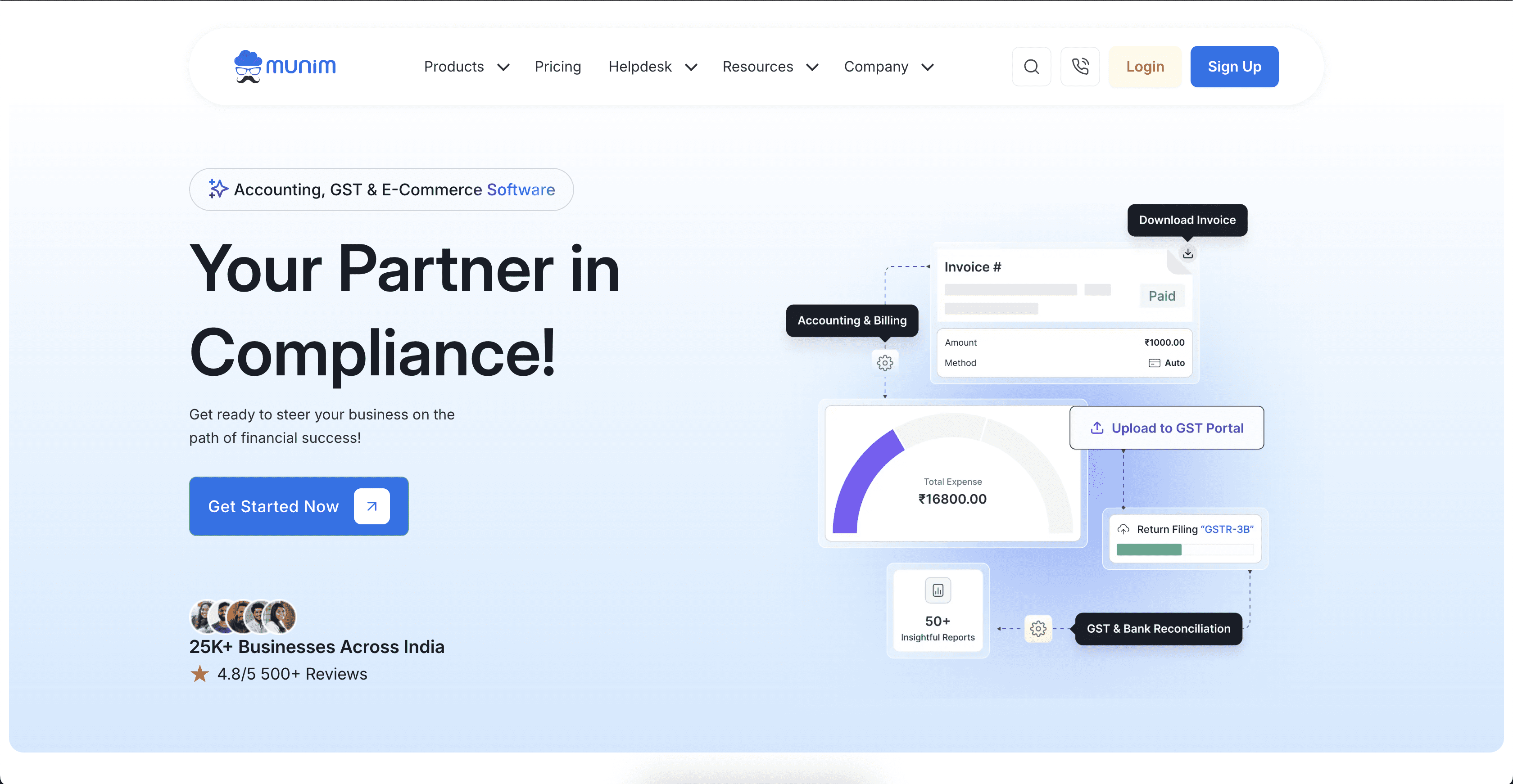Click the "Total Expense" label

click(952, 482)
